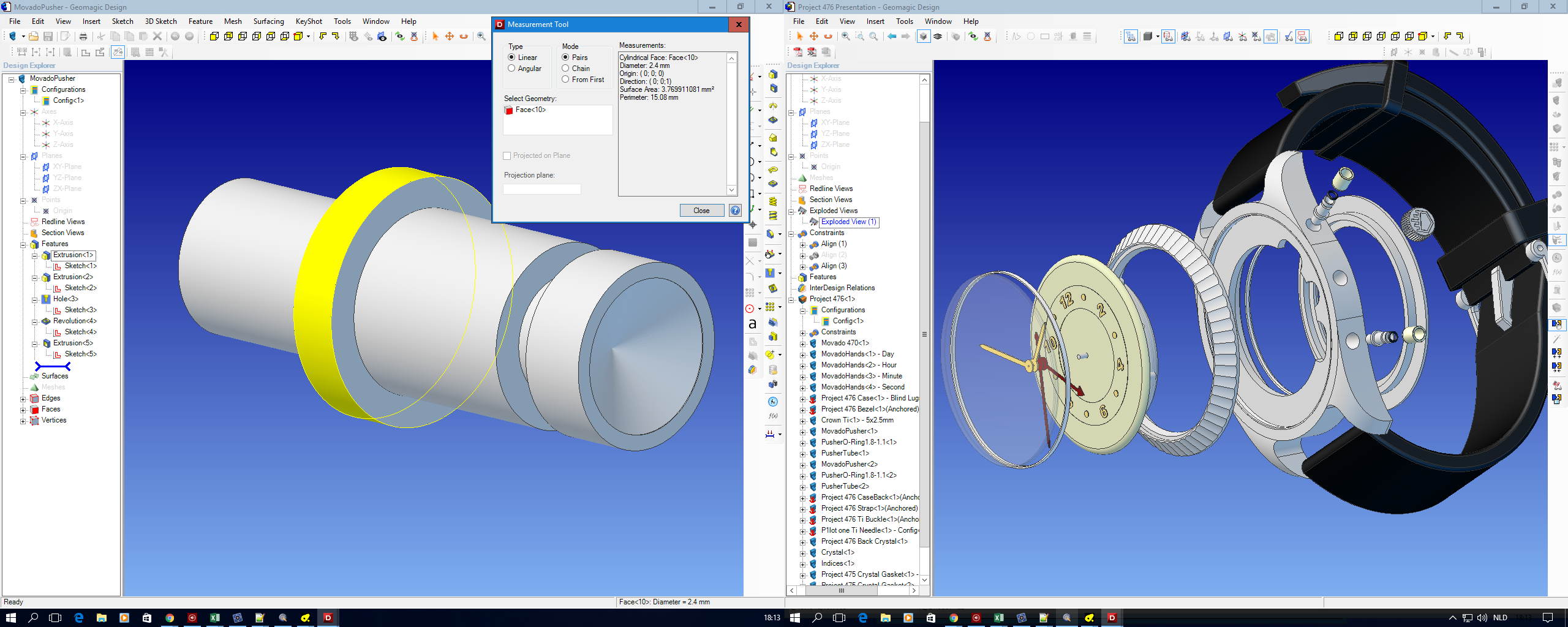Click Close button in Measurement Tool dialog
Viewport: 1568px width, 627px height.
[x=701, y=211]
